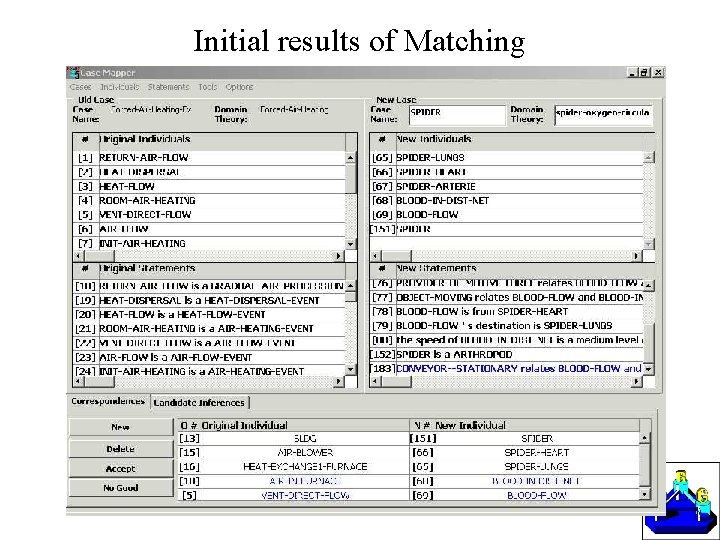
Task: Select HEAT-FLOW individual row
Action: [x=209, y=186]
